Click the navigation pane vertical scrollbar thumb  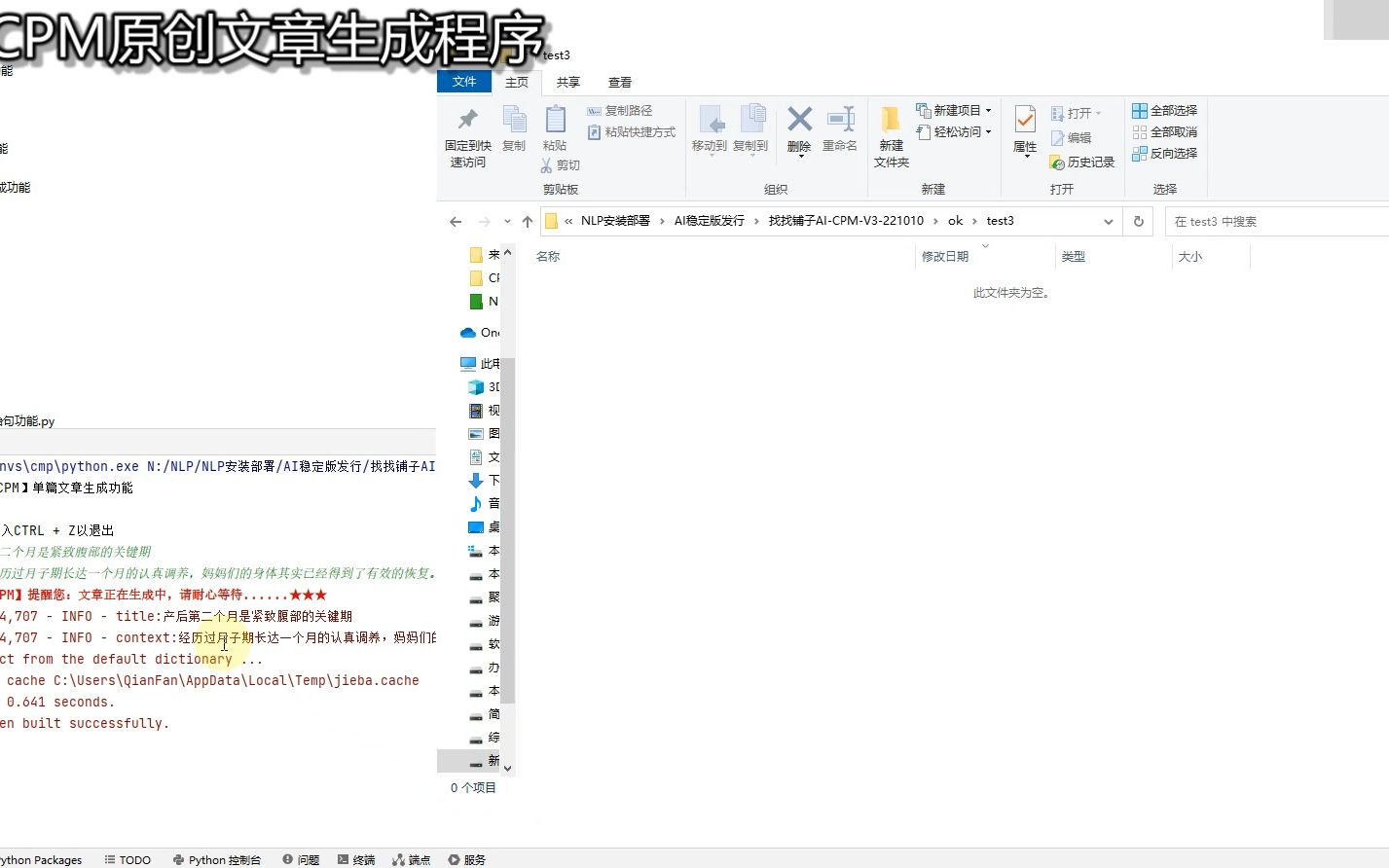(507, 530)
